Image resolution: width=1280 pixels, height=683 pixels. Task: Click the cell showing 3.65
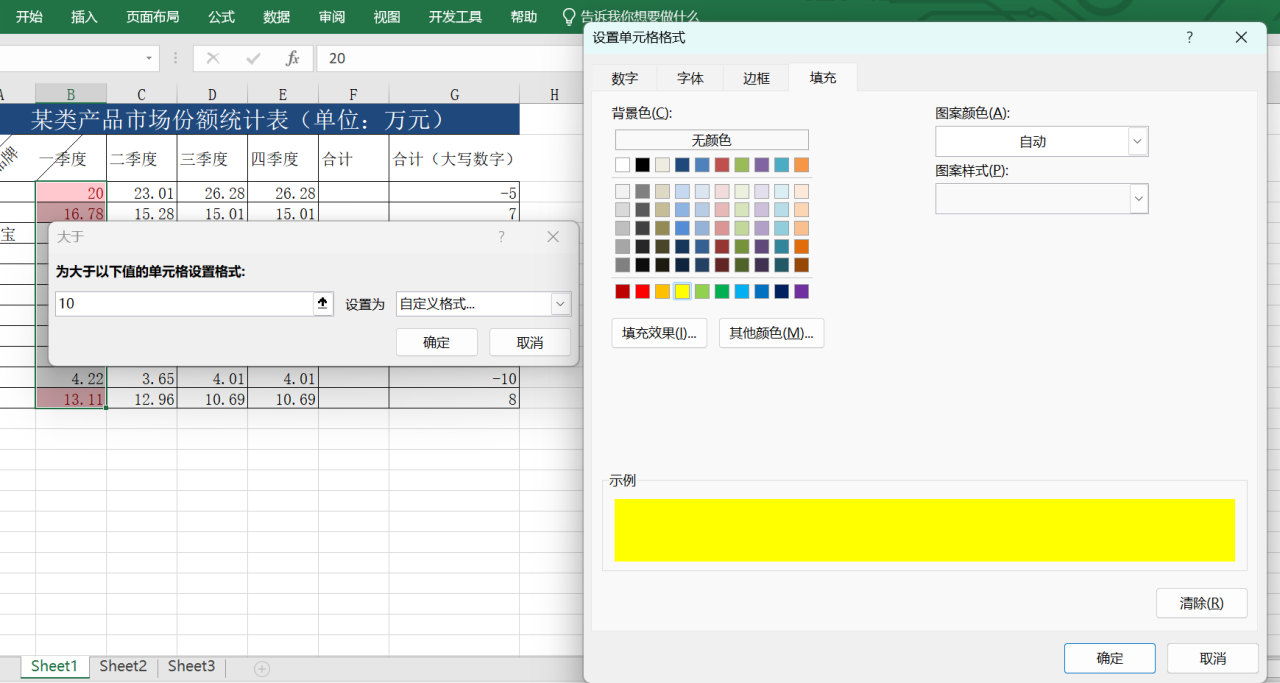click(x=142, y=378)
